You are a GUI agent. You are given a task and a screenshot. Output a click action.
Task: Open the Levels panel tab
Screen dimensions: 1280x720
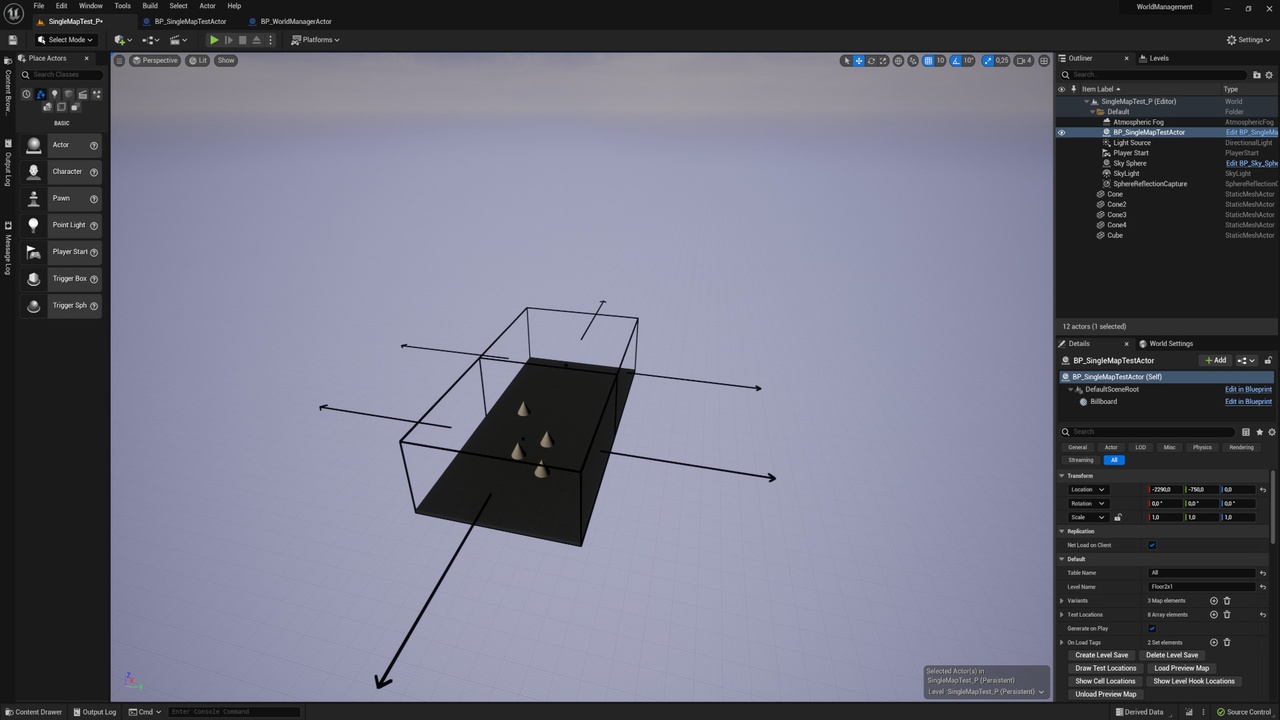coord(1158,58)
